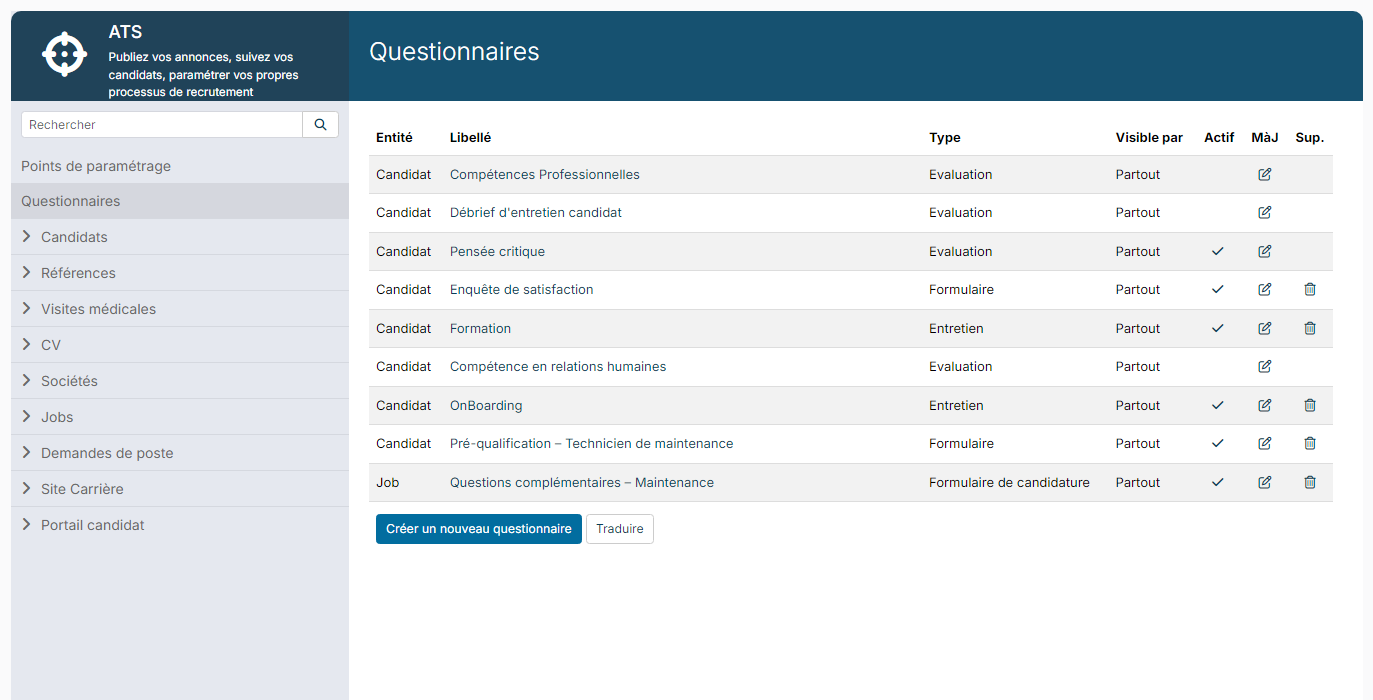Delete the Enquête de satisfaction questionnaire
The image size is (1373, 700).
pos(1310,290)
